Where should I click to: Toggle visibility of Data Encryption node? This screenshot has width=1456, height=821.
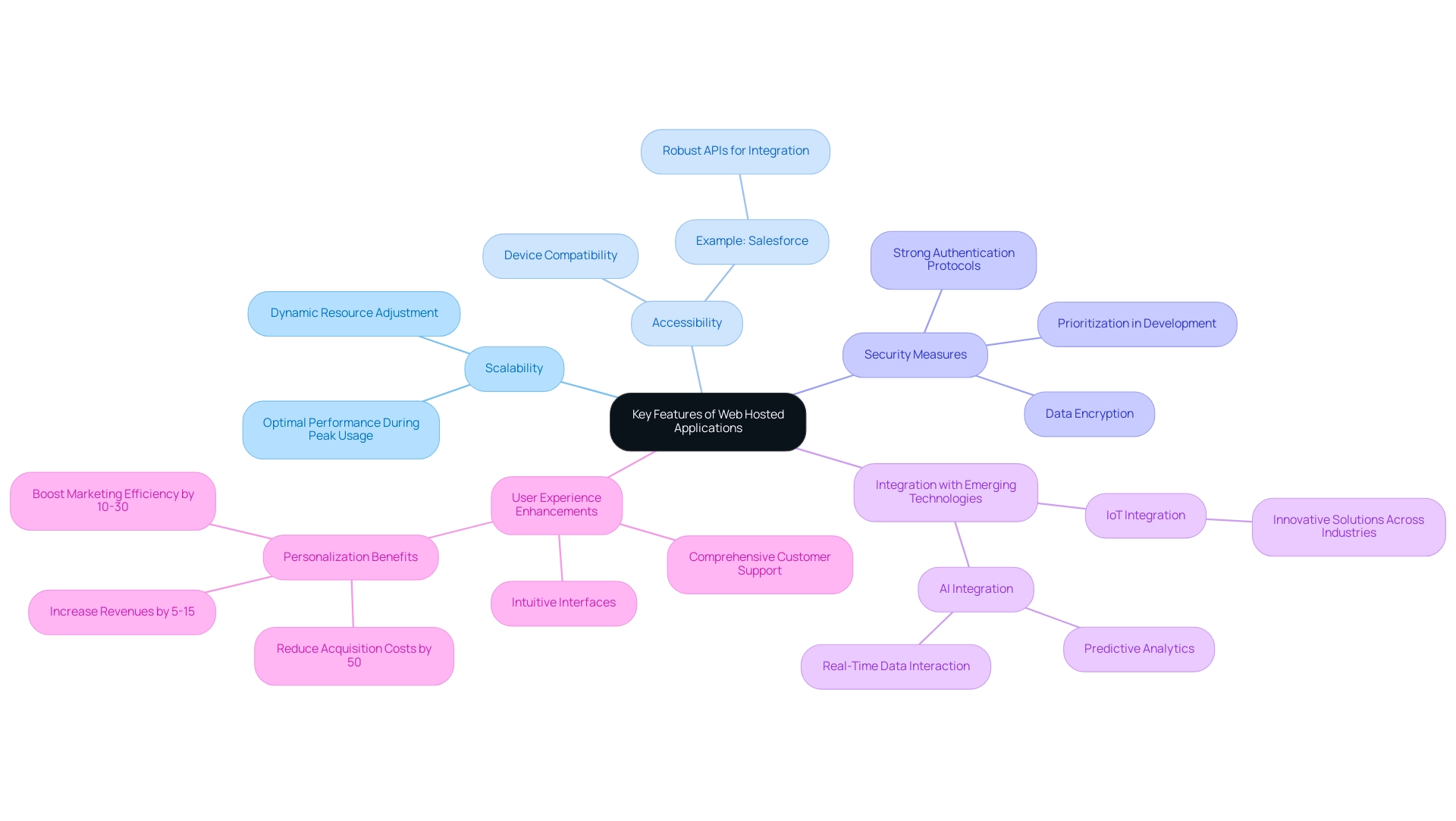pos(1089,412)
